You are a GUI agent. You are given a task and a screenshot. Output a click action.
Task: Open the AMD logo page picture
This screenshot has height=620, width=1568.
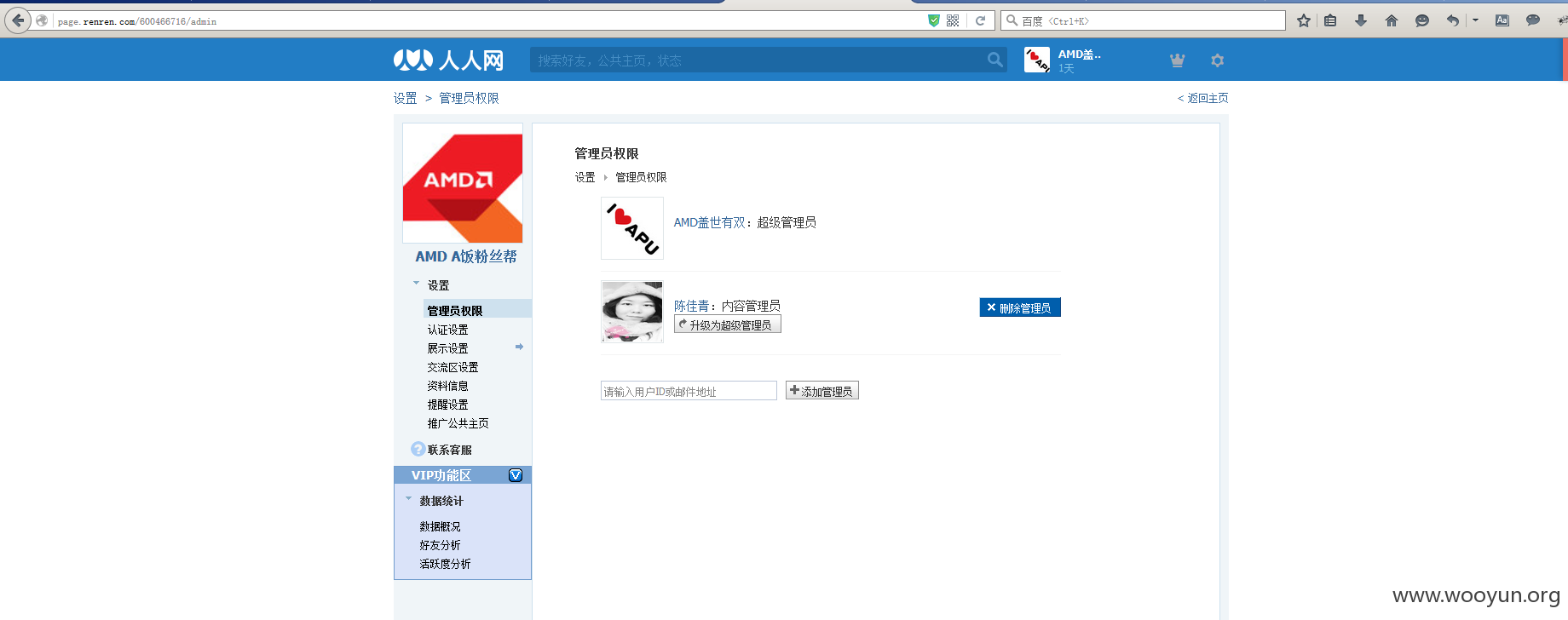(463, 183)
